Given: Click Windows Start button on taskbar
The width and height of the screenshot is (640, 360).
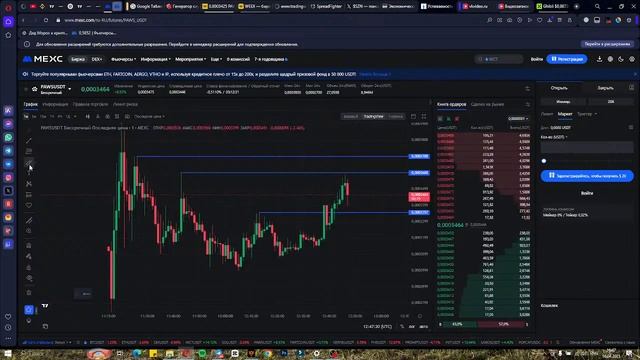Looking at the screenshot, I should [7, 353].
